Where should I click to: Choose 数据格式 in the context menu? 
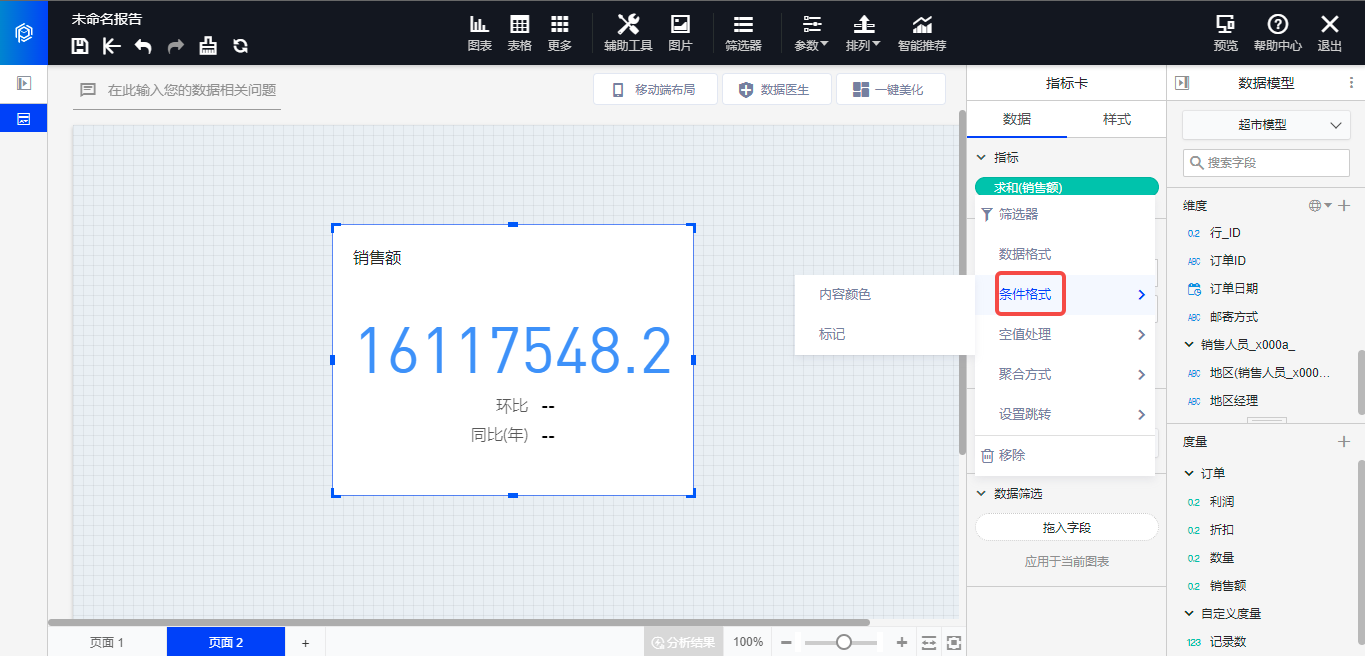pyautogui.click(x=1065, y=254)
